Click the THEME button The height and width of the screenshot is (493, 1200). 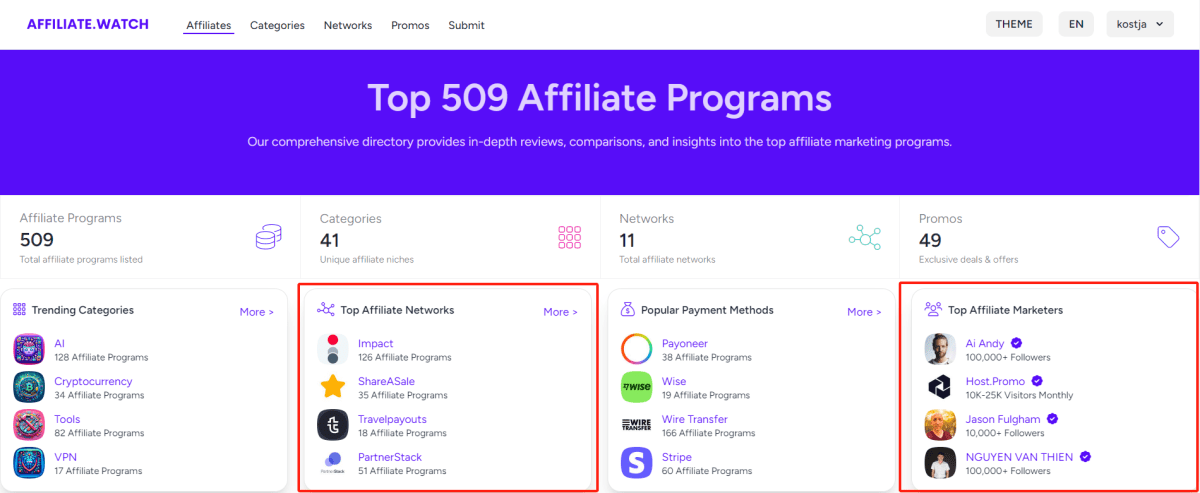[1014, 24]
